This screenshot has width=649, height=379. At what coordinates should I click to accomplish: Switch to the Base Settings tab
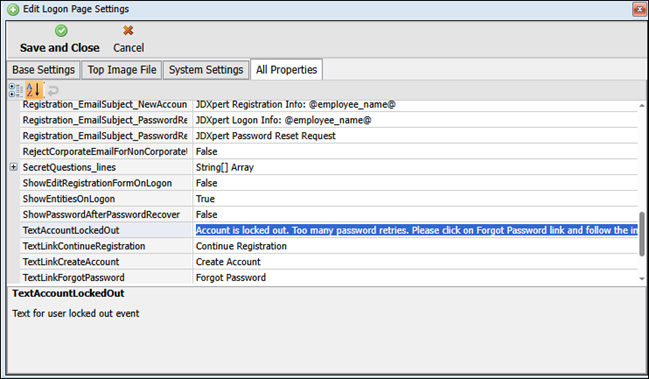click(43, 70)
